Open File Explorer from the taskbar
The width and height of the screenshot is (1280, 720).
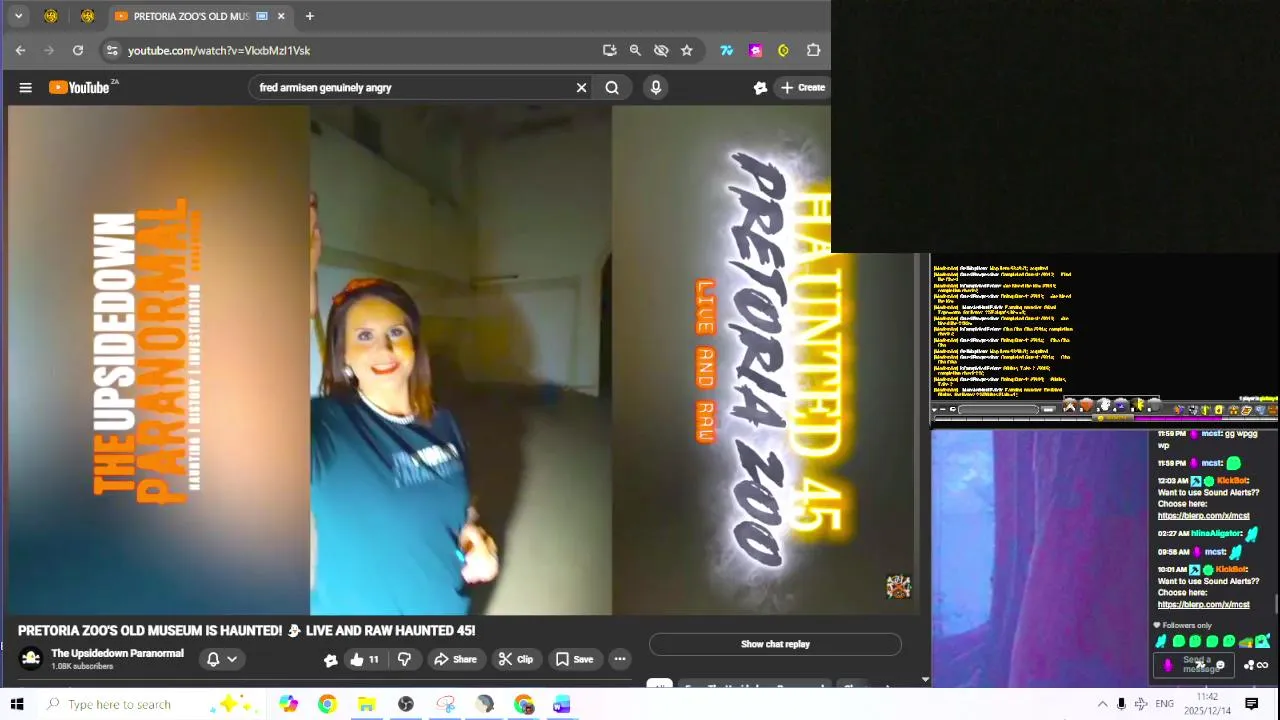[366, 704]
